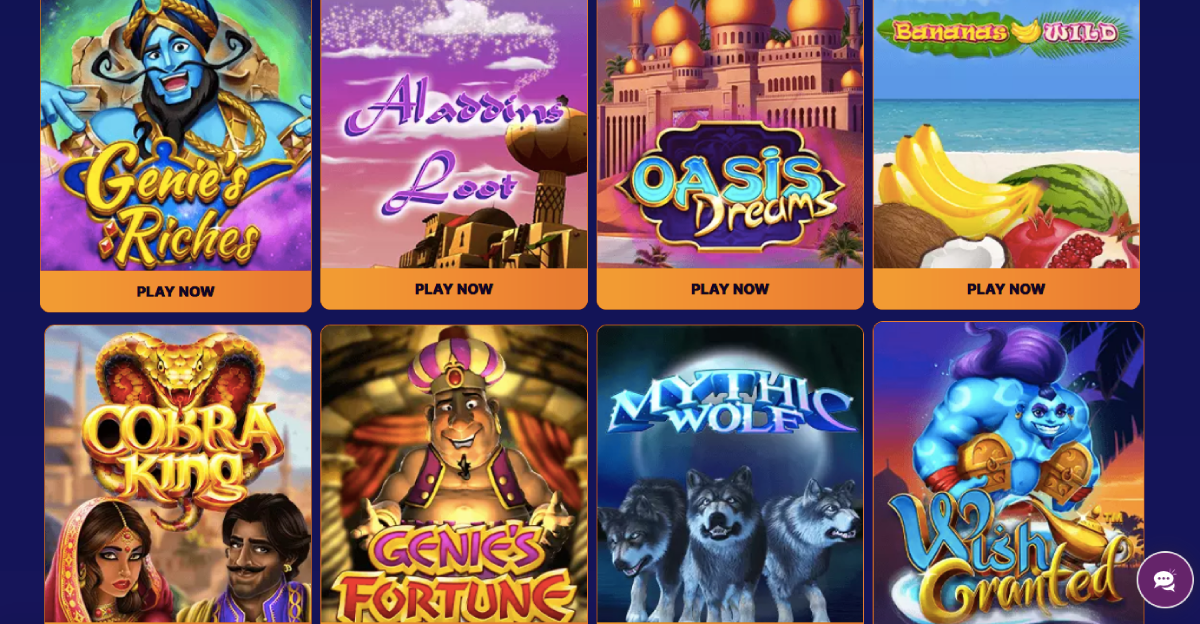This screenshot has width=1200, height=624.
Task: Select the Oasis Dreams game logo
Action: point(730,185)
